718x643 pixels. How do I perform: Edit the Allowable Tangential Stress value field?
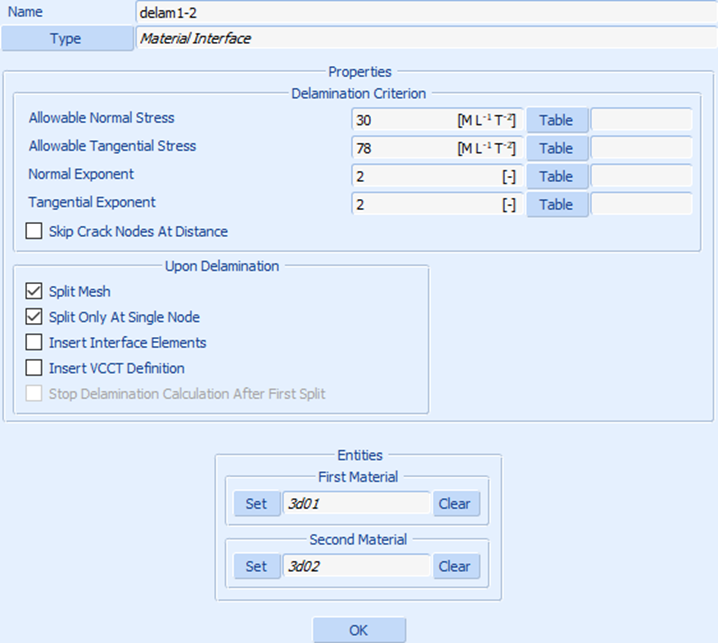(x=400, y=148)
